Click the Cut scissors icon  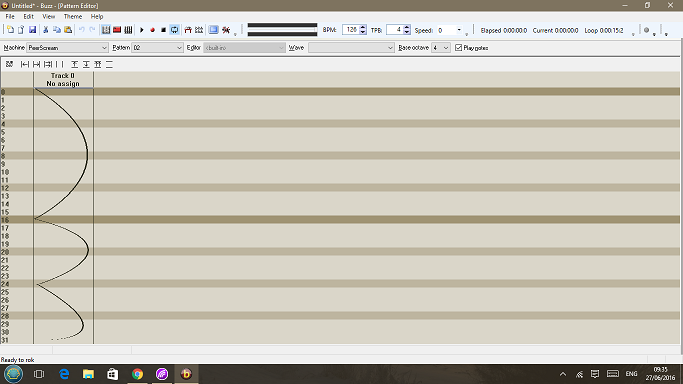pyautogui.click(x=45, y=30)
